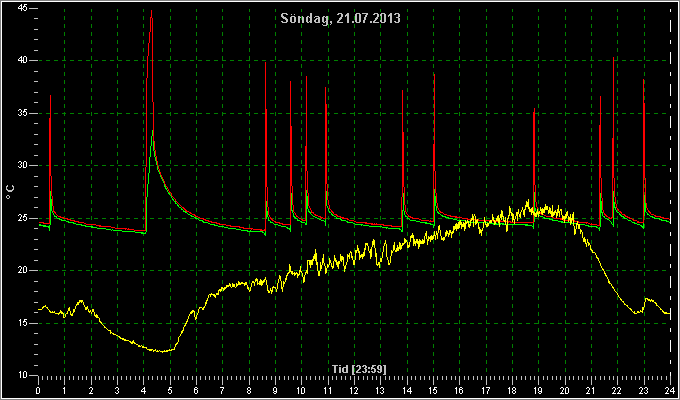This screenshot has width=680, height=400.
Task: Click the yellow curve minimum near hour 5
Action: coord(163,351)
